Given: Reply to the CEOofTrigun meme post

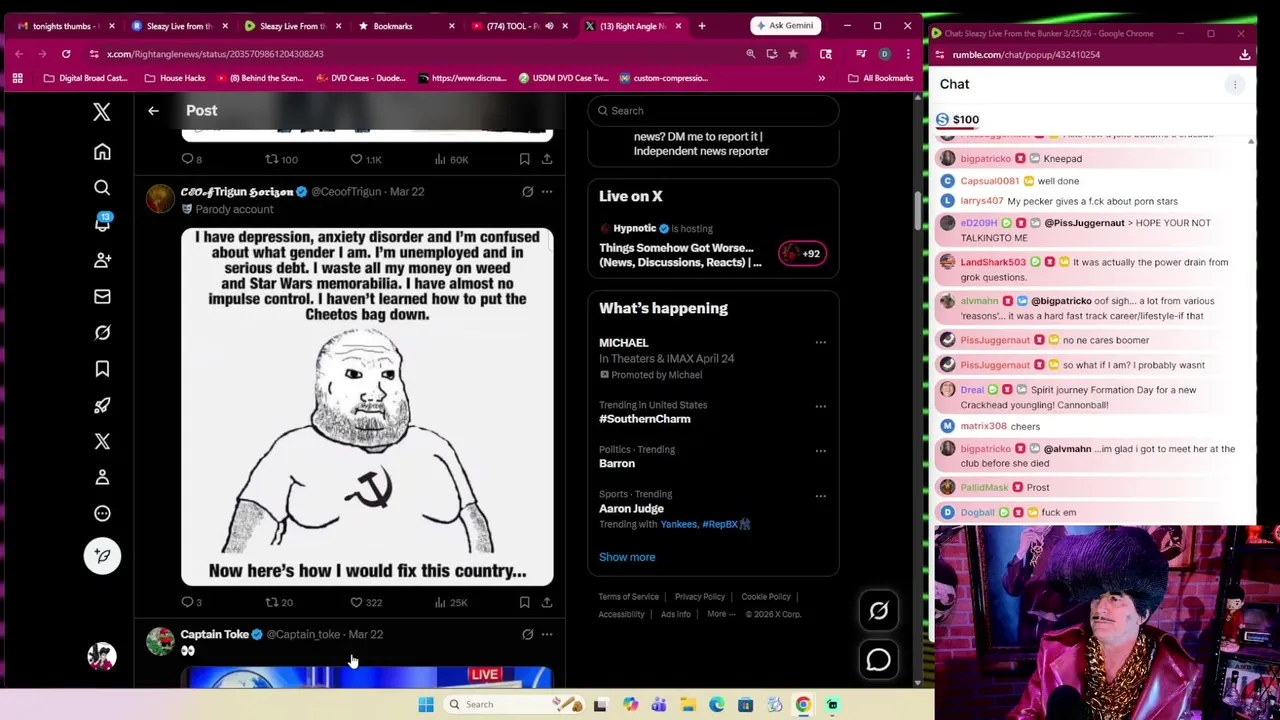Looking at the screenshot, I should (x=191, y=602).
